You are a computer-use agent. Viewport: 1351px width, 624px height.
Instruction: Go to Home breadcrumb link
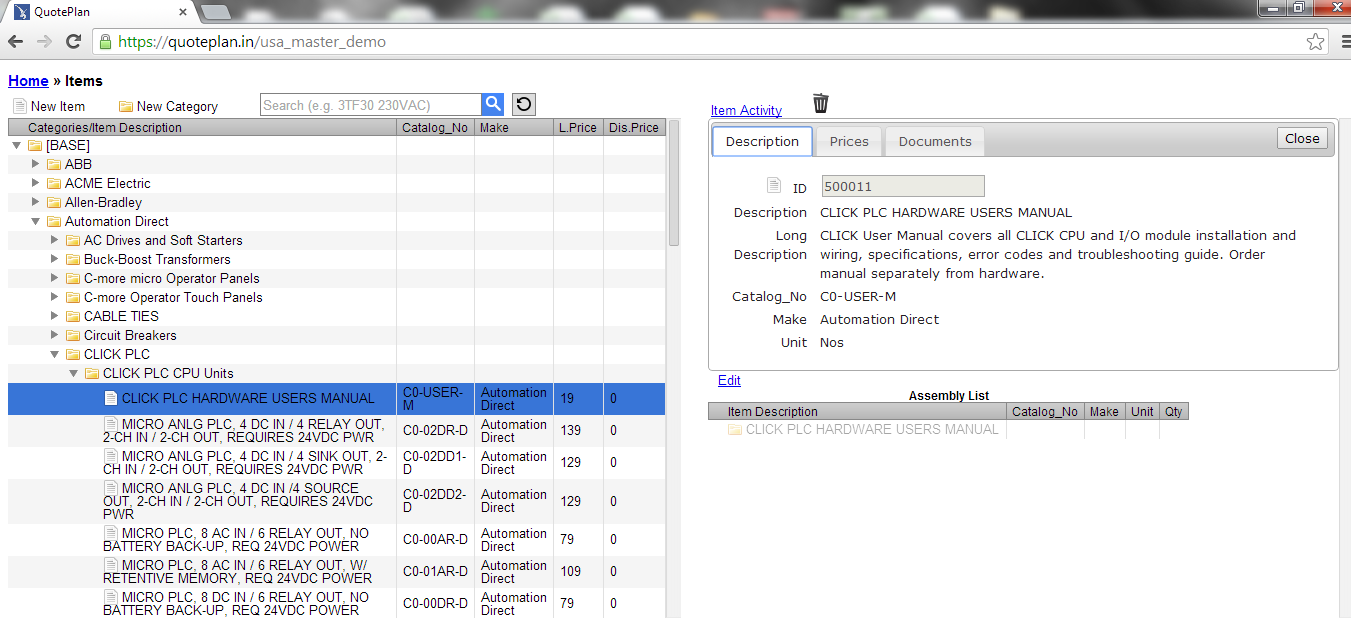pos(28,81)
